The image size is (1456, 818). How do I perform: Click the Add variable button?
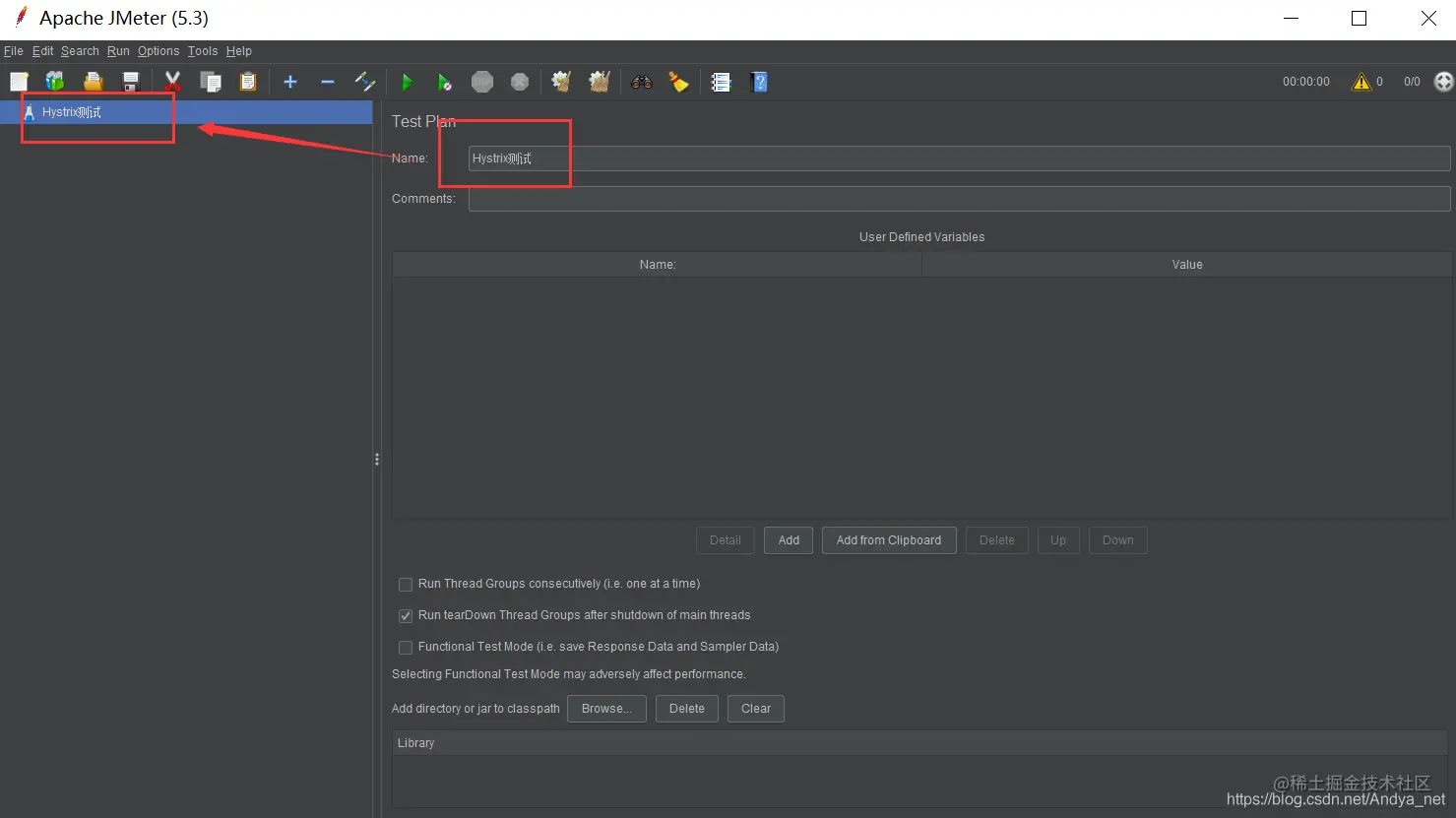[789, 540]
